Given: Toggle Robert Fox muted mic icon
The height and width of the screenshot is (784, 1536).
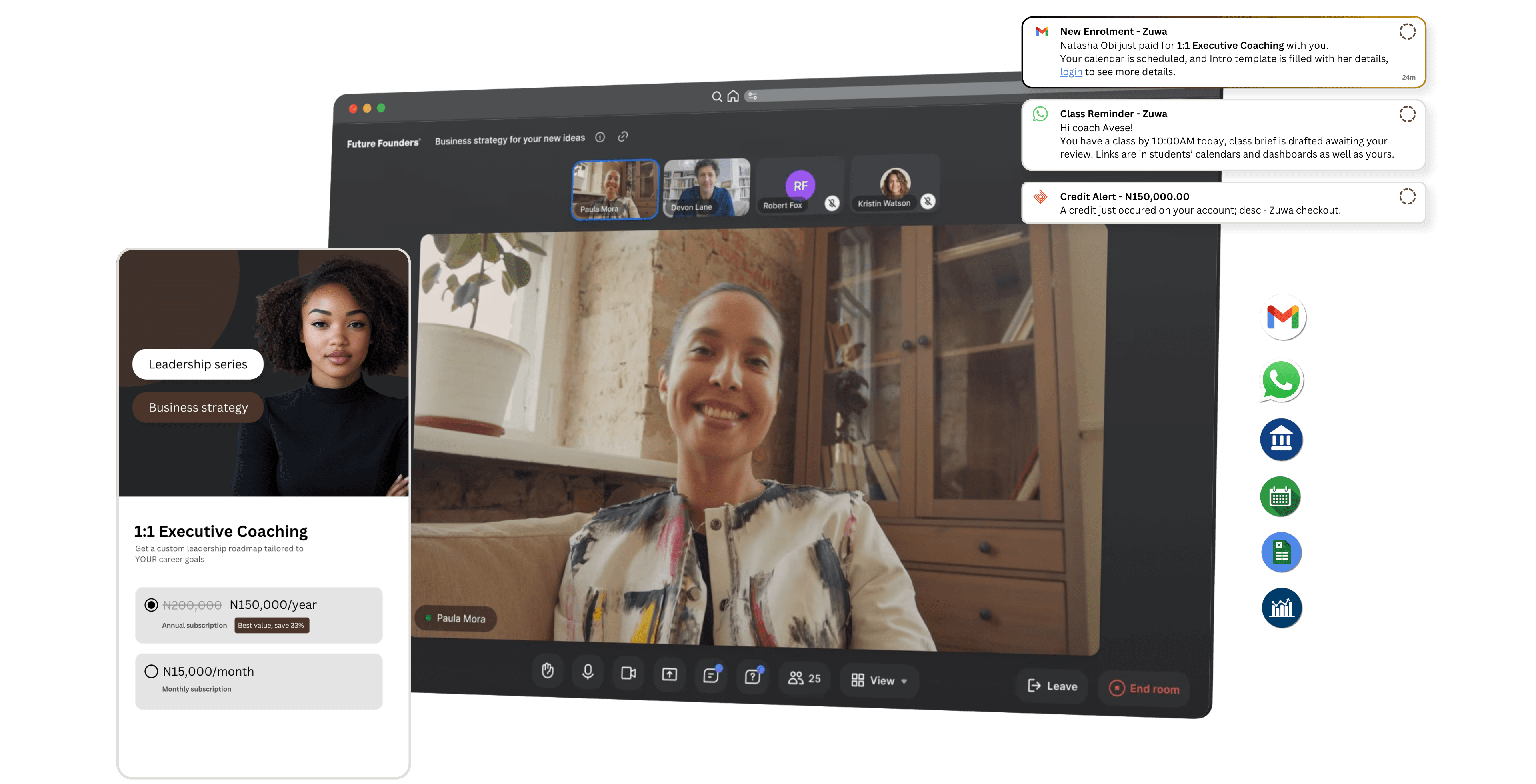Looking at the screenshot, I should pos(832,203).
